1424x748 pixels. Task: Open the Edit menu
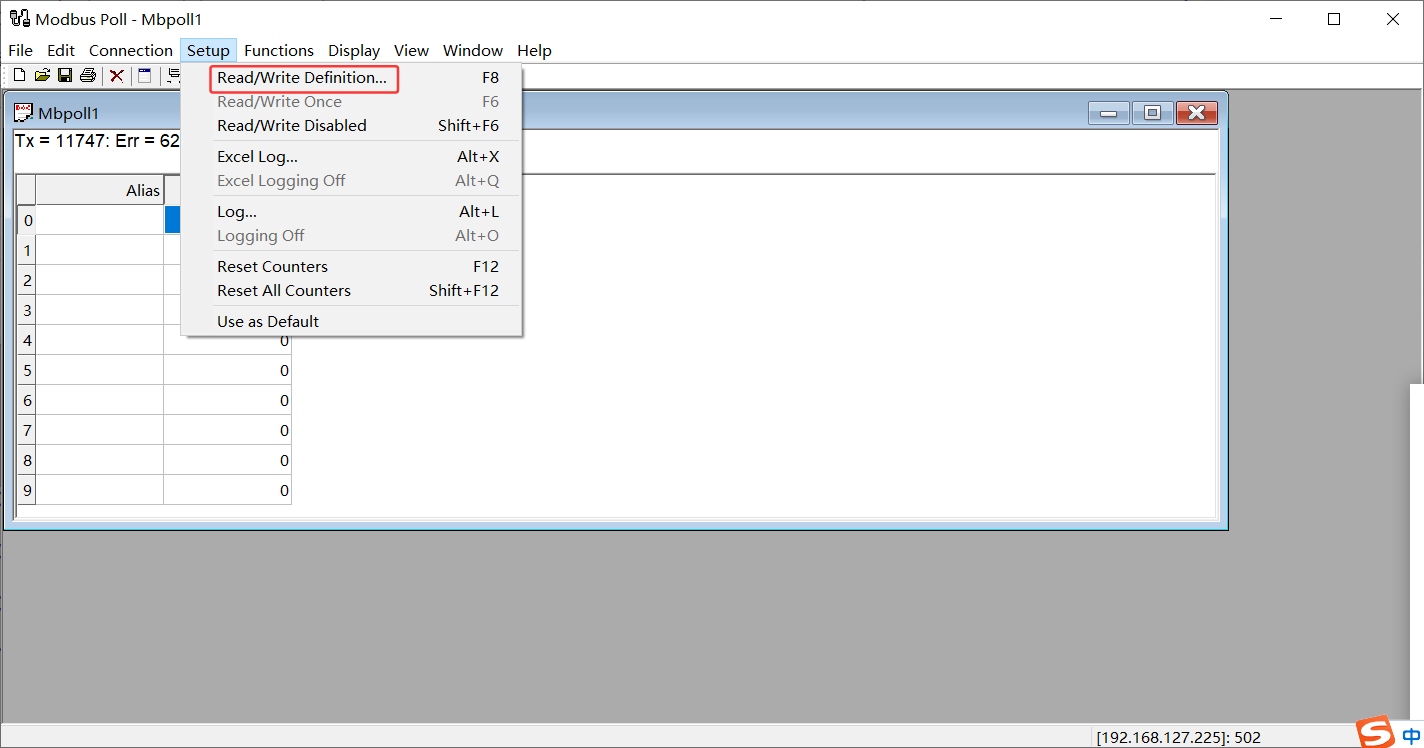61,50
